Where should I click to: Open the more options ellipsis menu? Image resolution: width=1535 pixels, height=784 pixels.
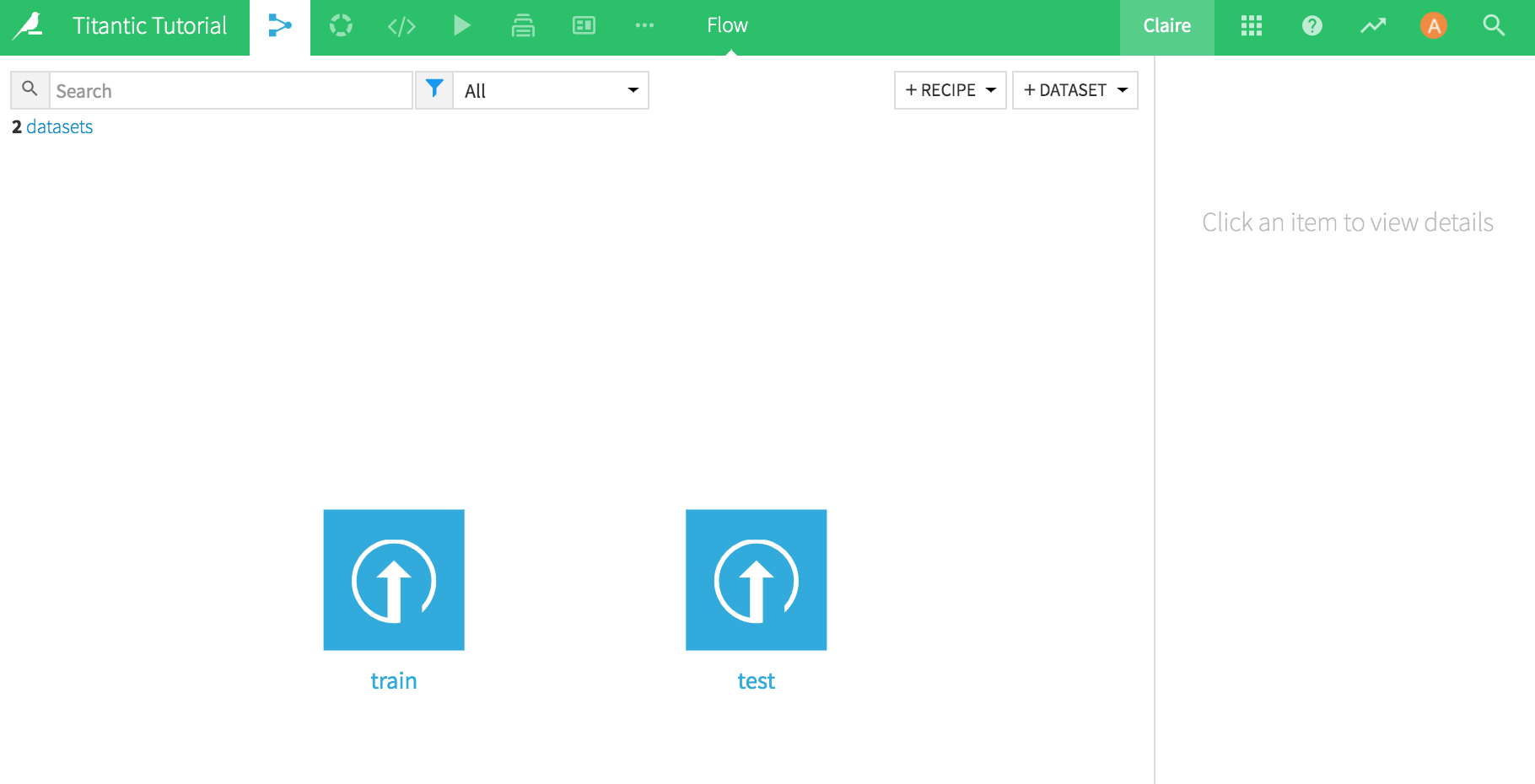[x=644, y=26]
